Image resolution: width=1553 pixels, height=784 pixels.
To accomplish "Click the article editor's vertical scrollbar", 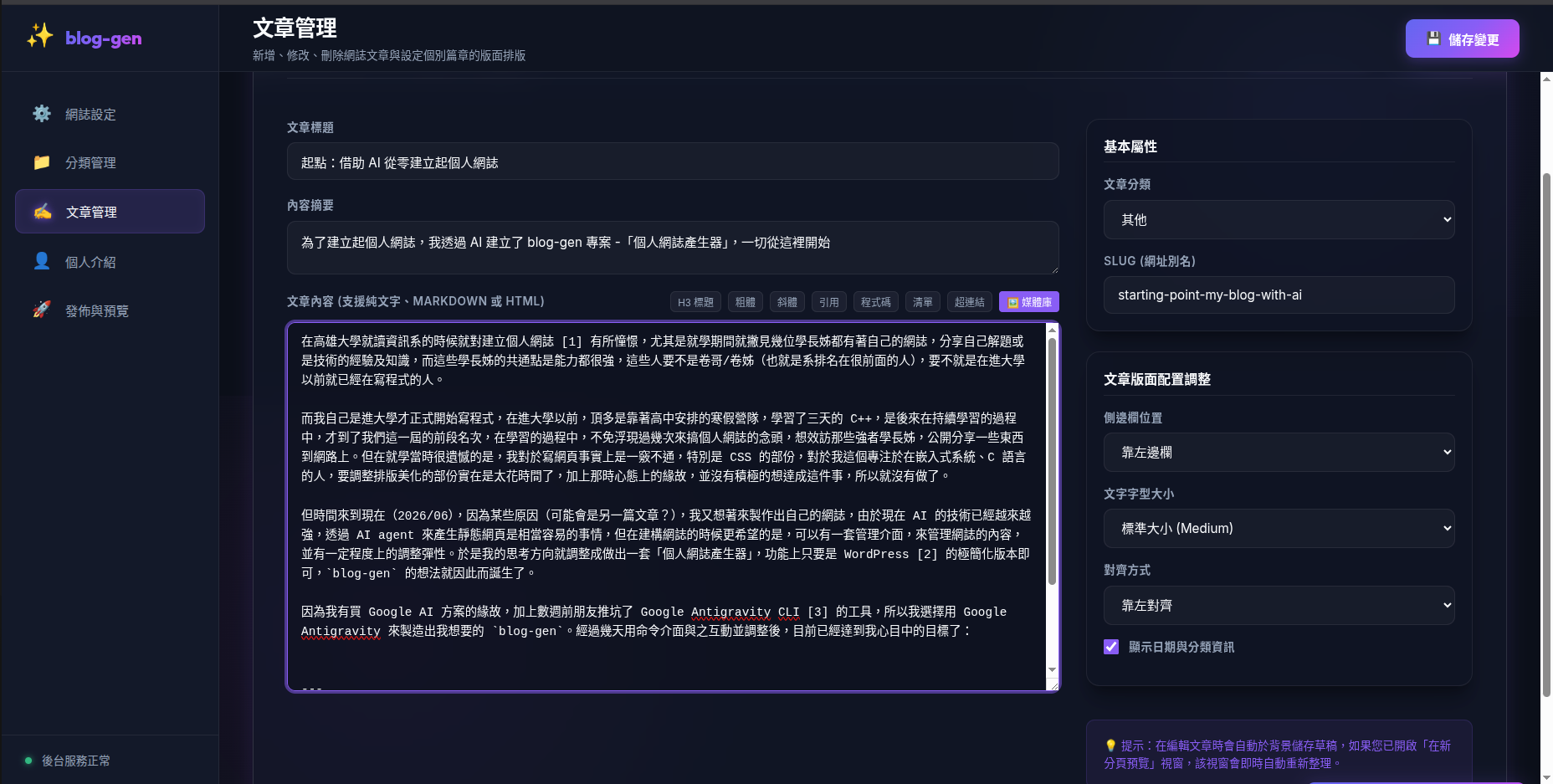I will [x=1052, y=461].
